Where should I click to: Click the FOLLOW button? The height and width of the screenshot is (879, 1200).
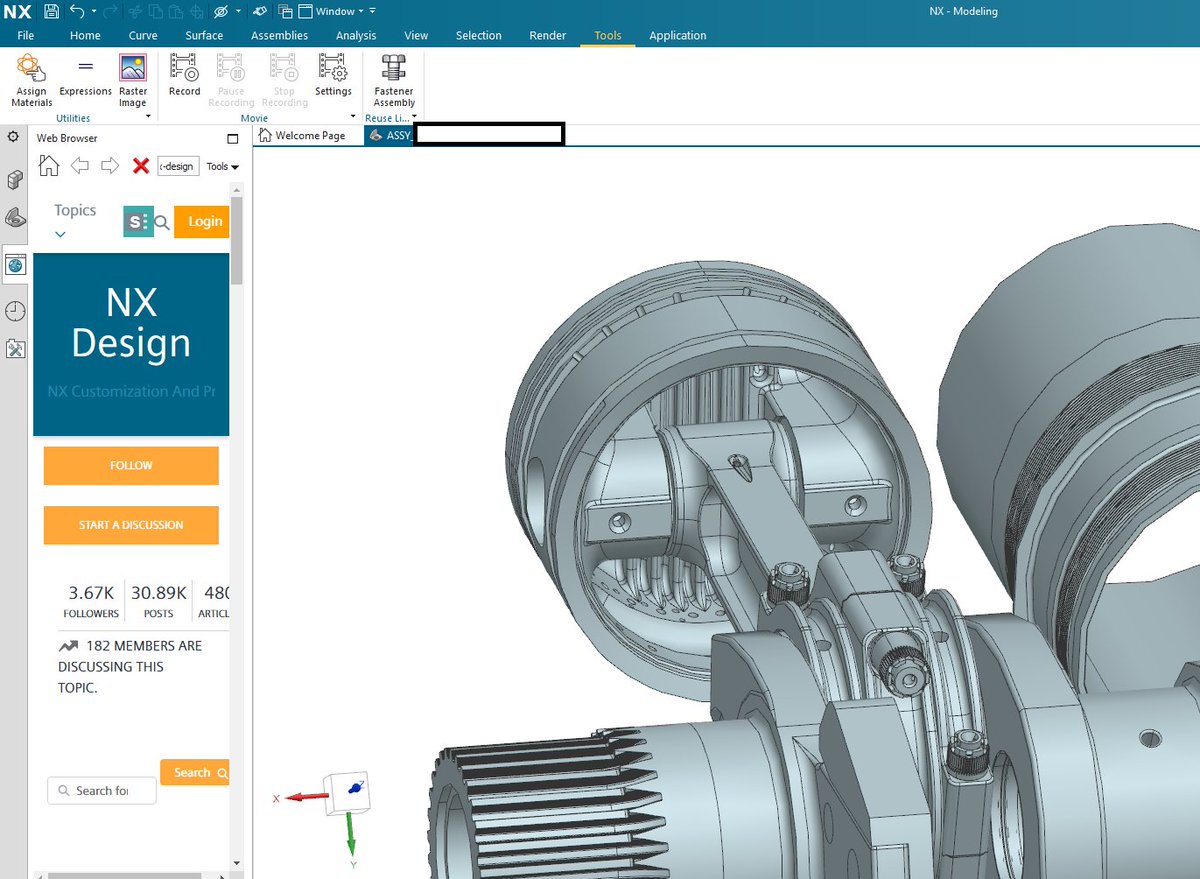[x=131, y=466]
